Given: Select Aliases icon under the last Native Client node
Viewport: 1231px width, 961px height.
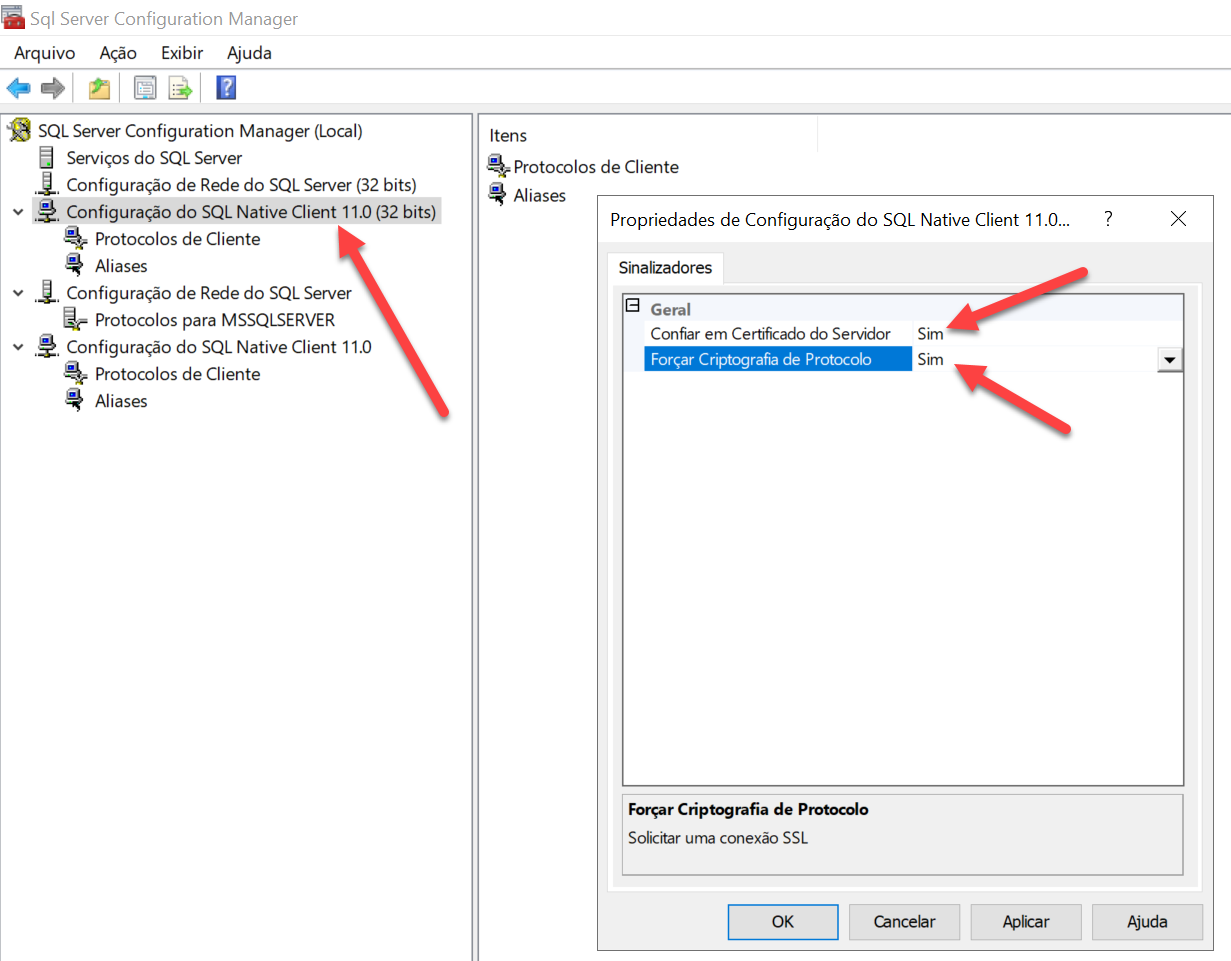Looking at the screenshot, I should point(75,400).
